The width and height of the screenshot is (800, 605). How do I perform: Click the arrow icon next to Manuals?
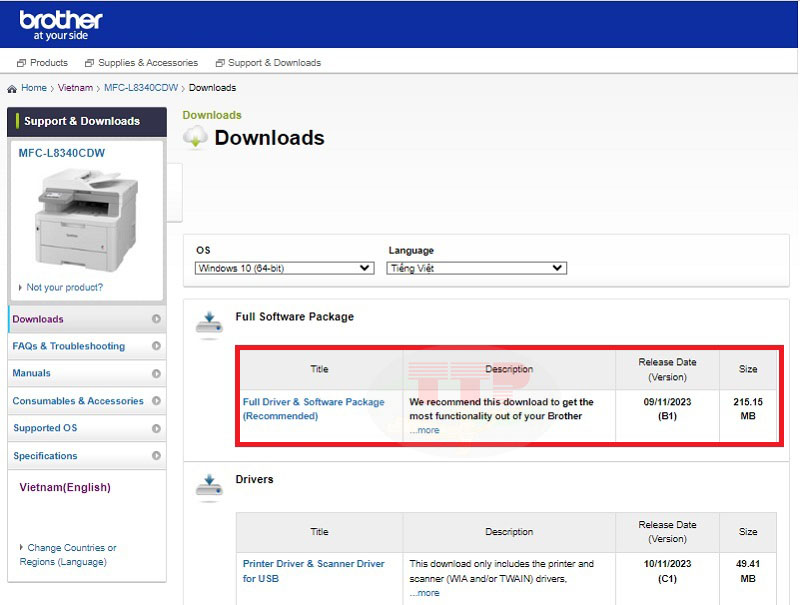pos(156,373)
